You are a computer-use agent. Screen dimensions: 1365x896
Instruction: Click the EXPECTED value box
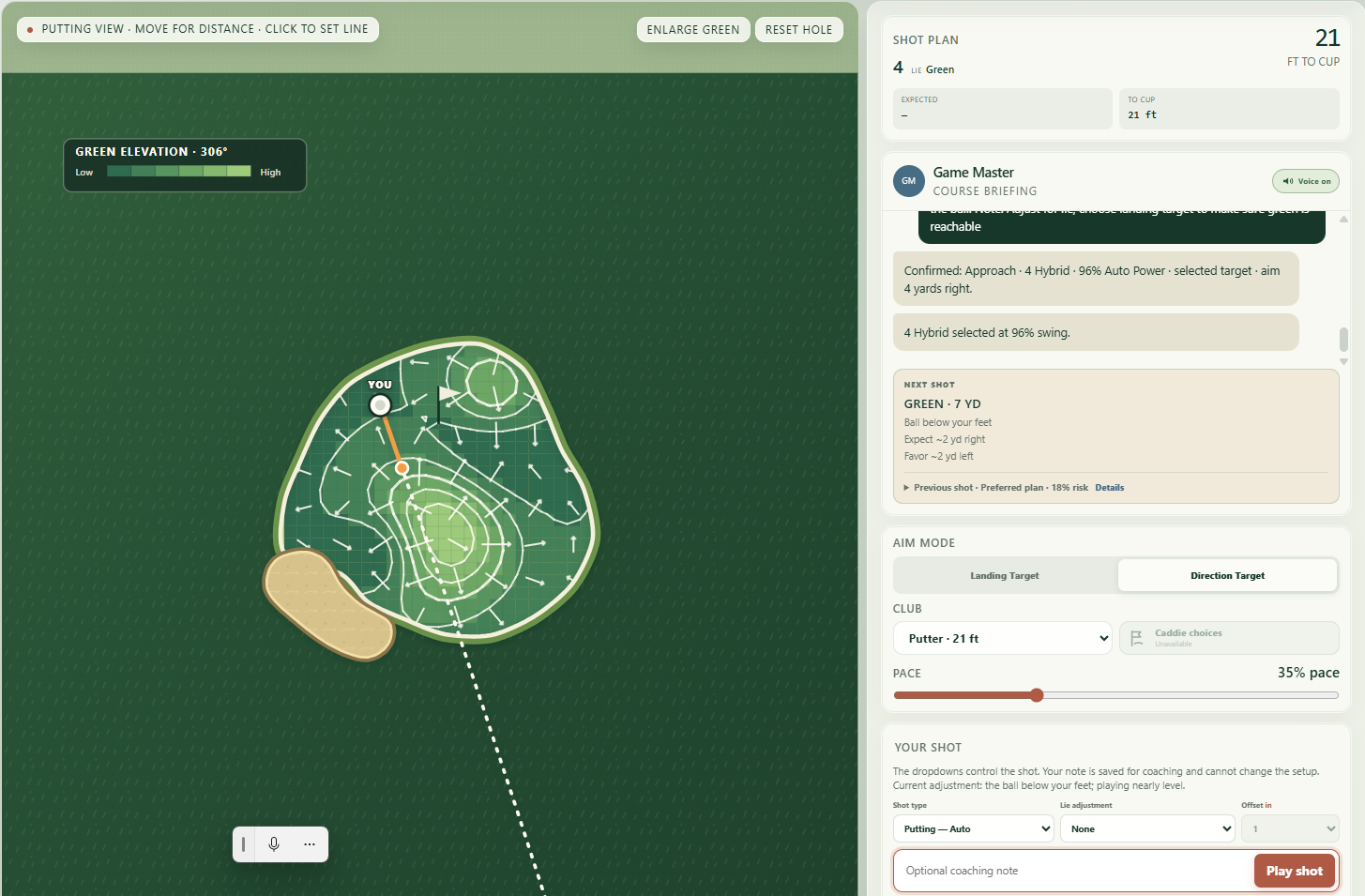pos(1002,109)
